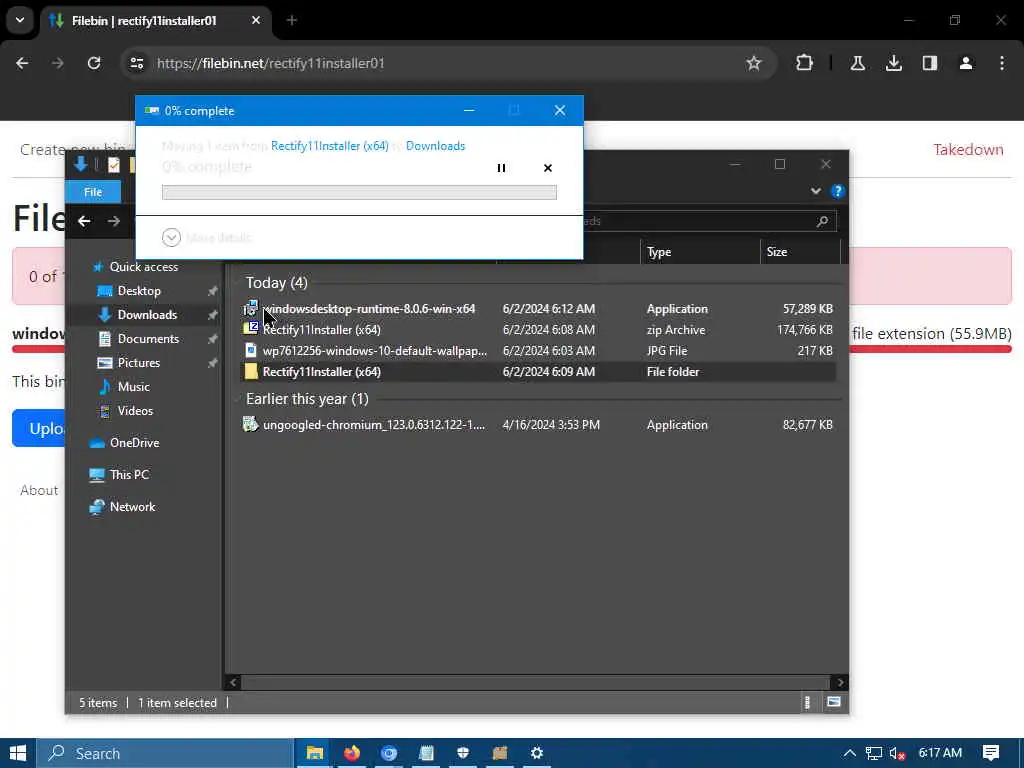Screen dimensions: 1024x768
Task: Open Windows Start menu
Action: pos(18,753)
